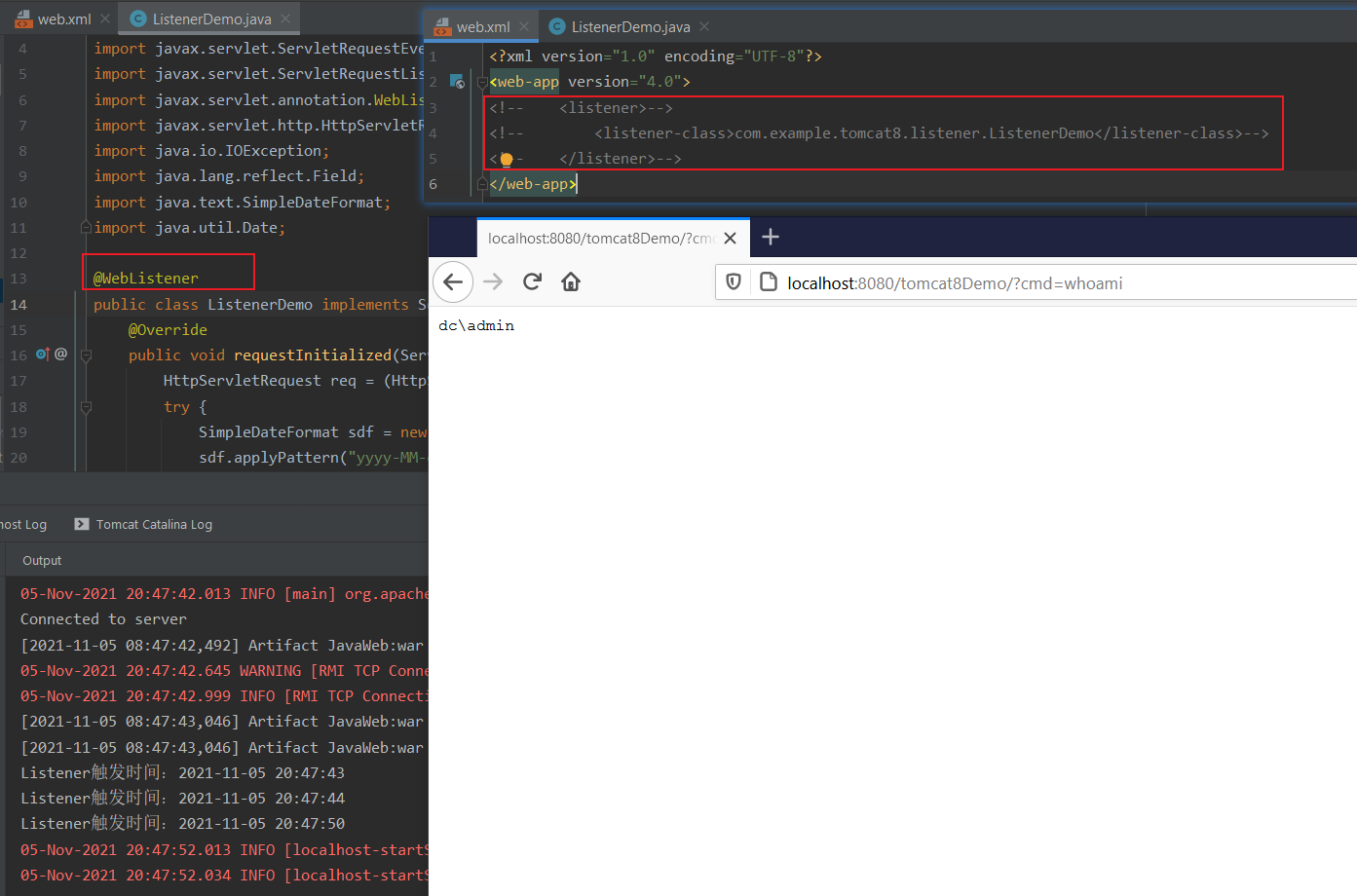Close web.xml tab in right editor
The width and height of the screenshot is (1357, 896).
click(524, 26)
